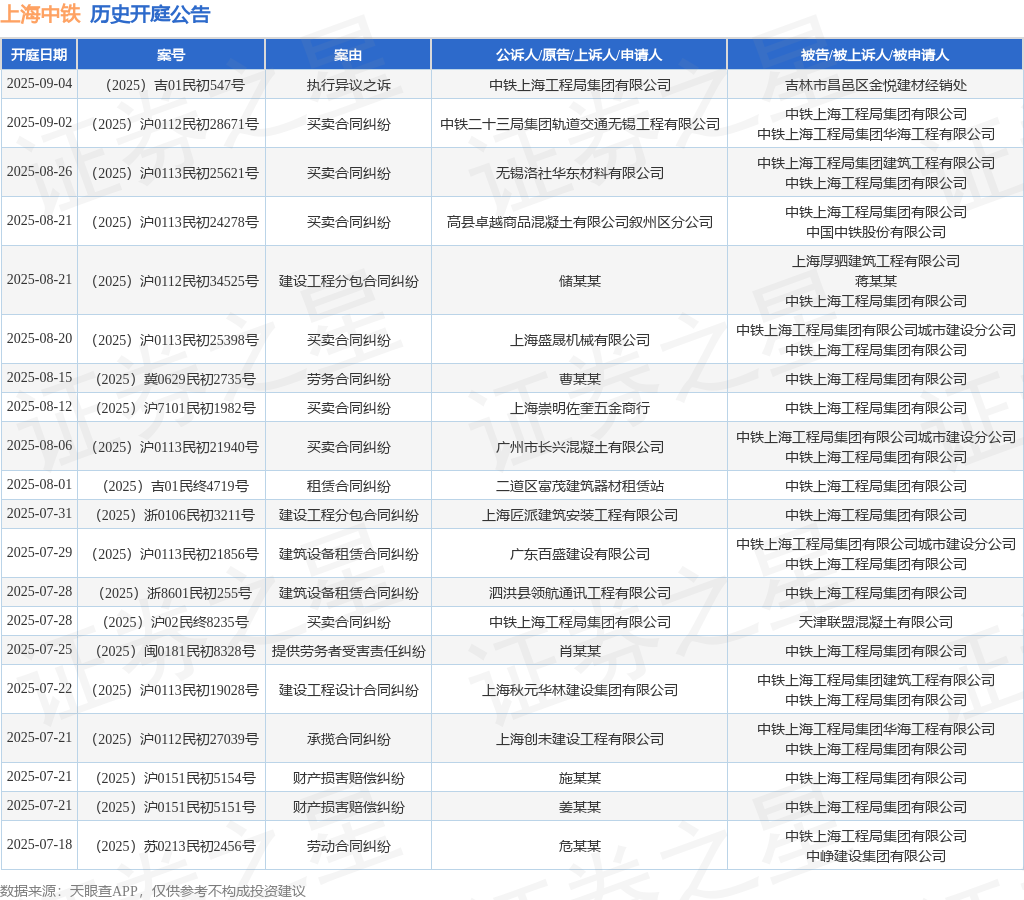The width and height of the screenshot is (1024, 900).
Task: Select case number (2025)浙8601民初255号
Action: pyautogui.click(x=174, y=594)
